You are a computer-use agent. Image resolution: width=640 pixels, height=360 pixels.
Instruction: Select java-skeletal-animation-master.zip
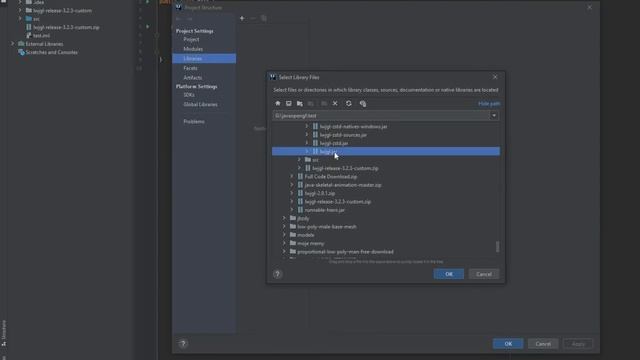343,185
